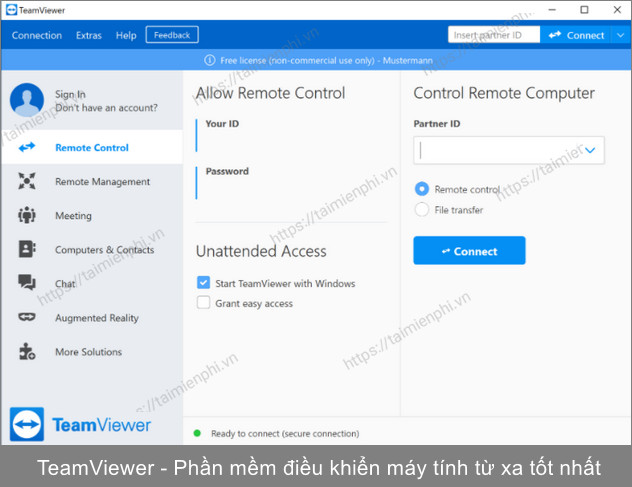The width and height of the screenshot is (632, 487).
Task: Close the TeamViewer window
Action: click(x=617, y=10)
